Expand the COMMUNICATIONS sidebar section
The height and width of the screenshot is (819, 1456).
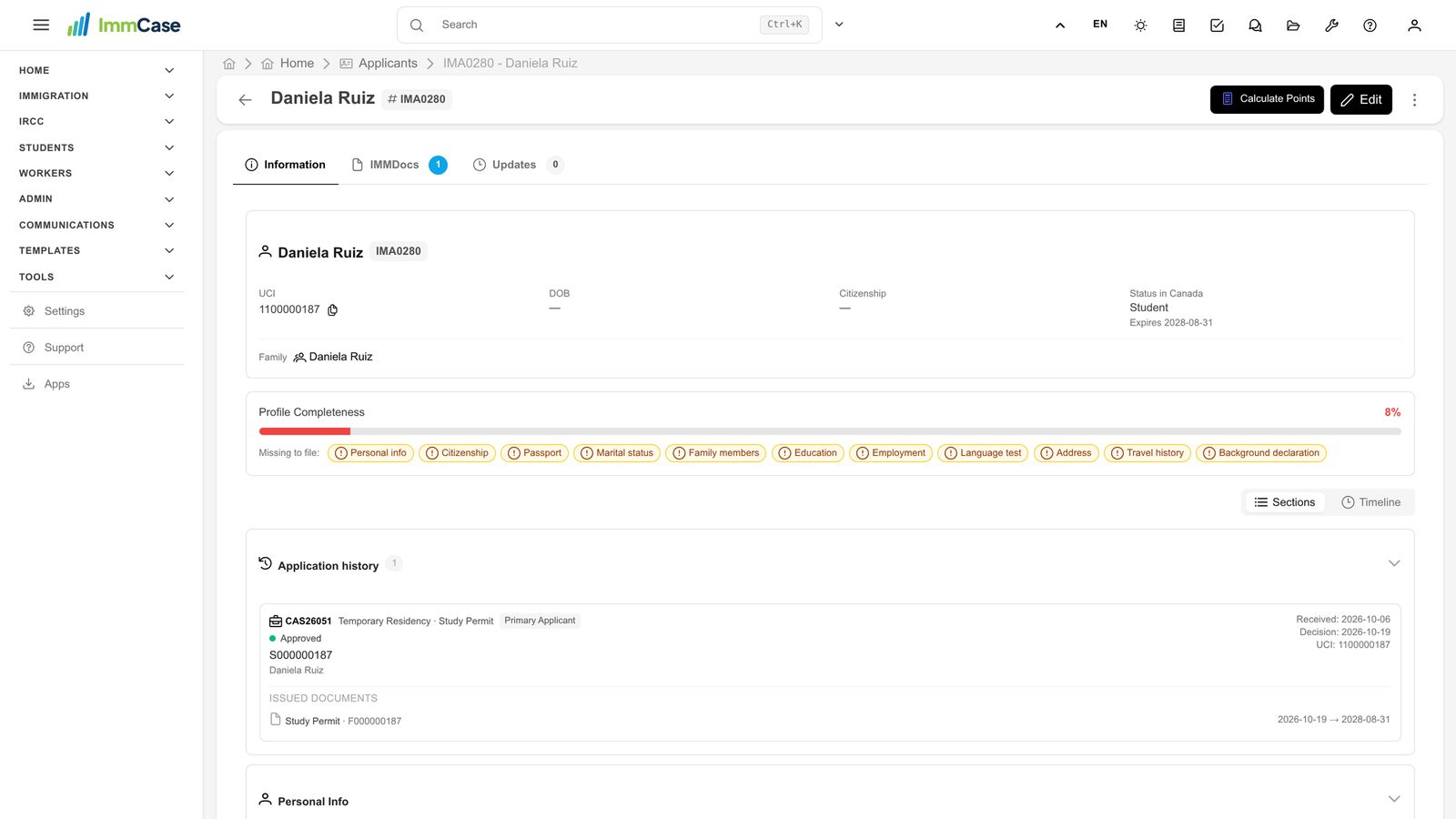pyautogui.click(x=97, y=225)
